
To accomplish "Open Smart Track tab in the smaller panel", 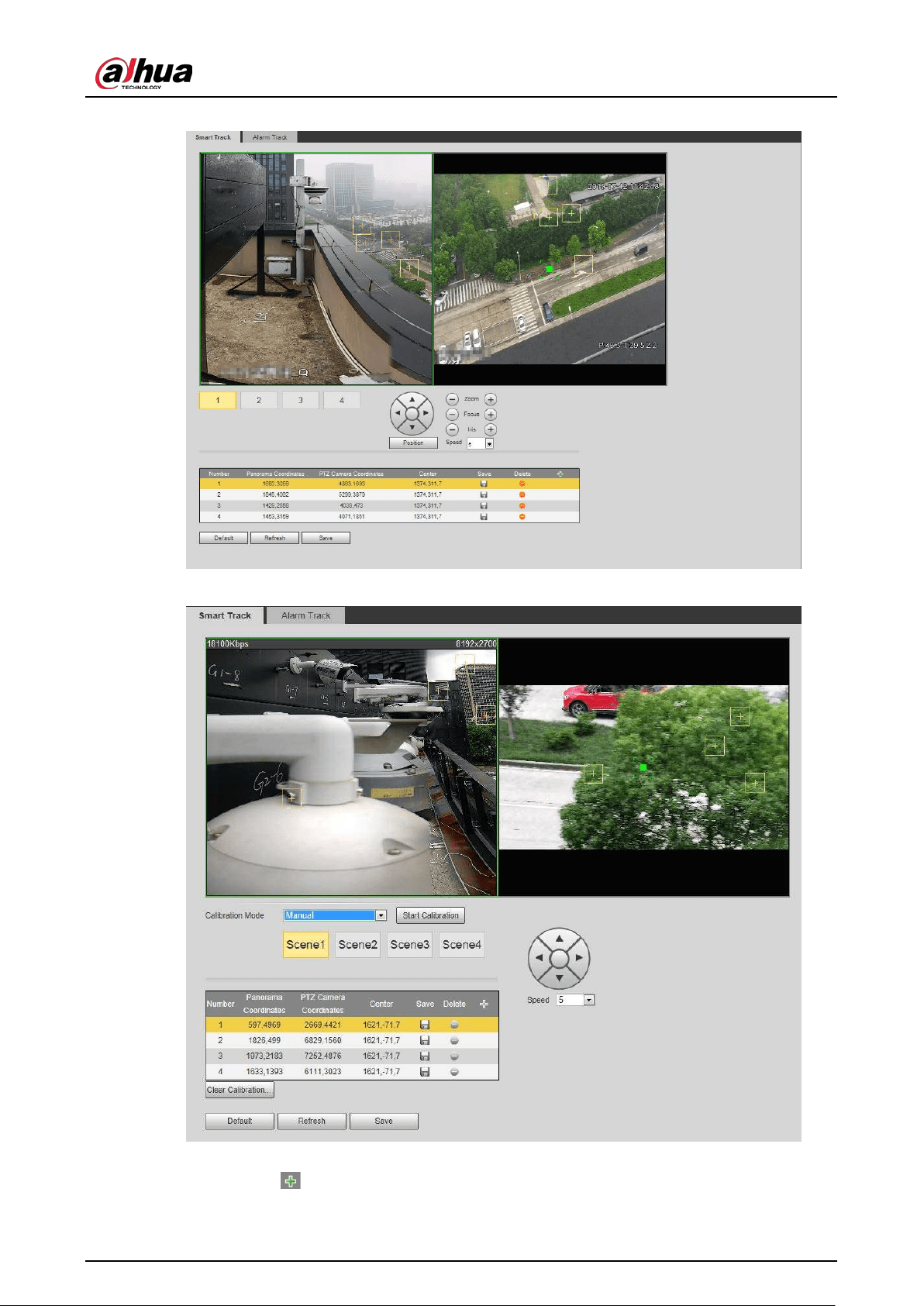I will [213, 137].
